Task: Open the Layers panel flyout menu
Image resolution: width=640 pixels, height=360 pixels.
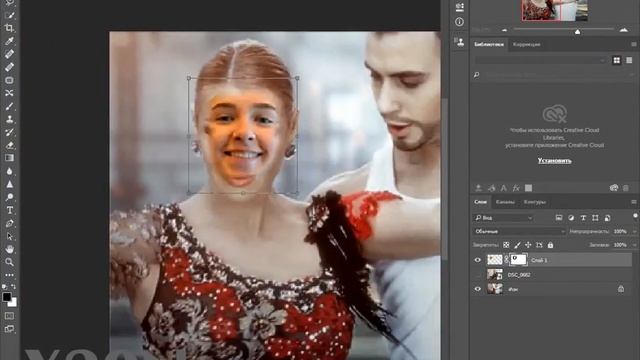Action: (633, 202)
